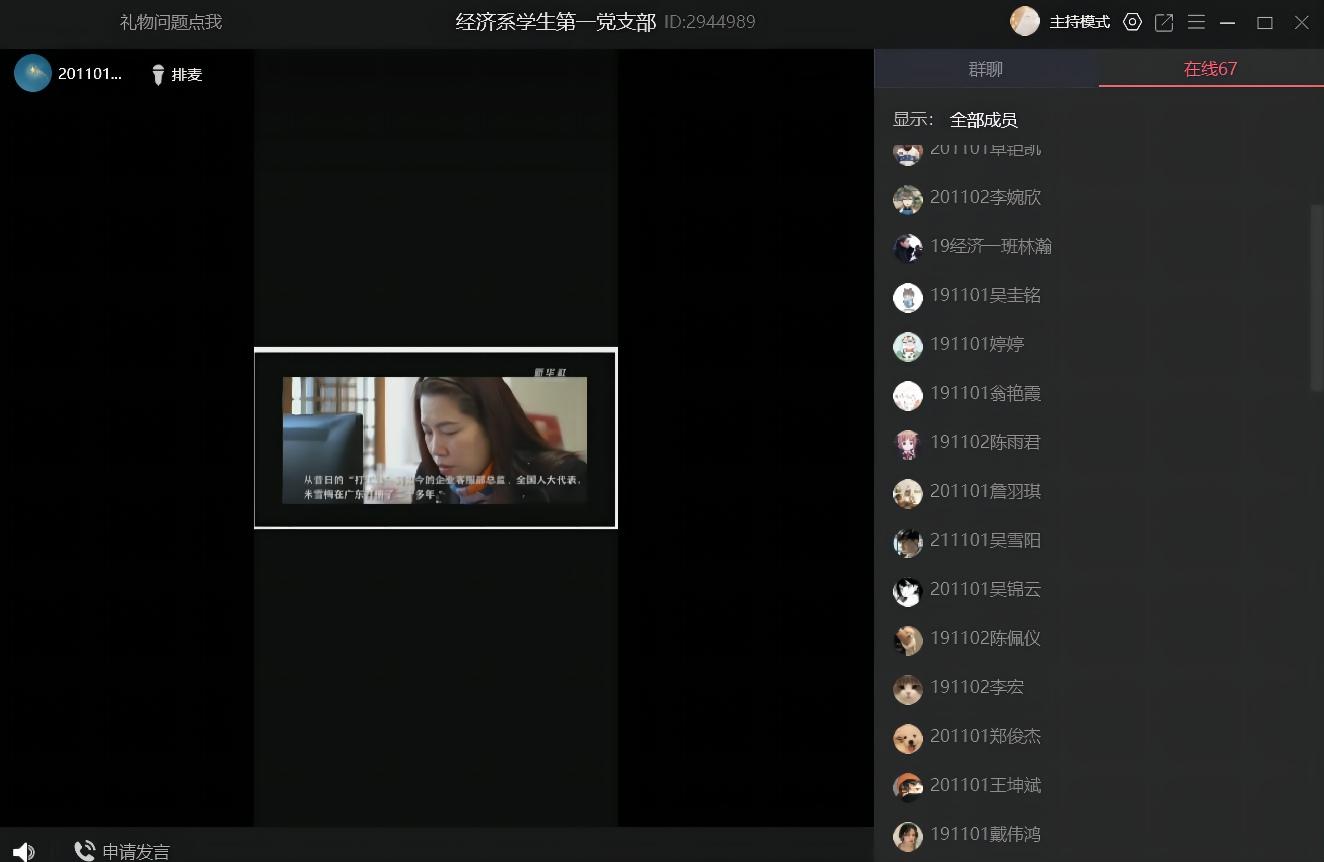
Task: Select member 201101郑俊杰 in list
Action: pyautogui.click(x=985, y=736)
